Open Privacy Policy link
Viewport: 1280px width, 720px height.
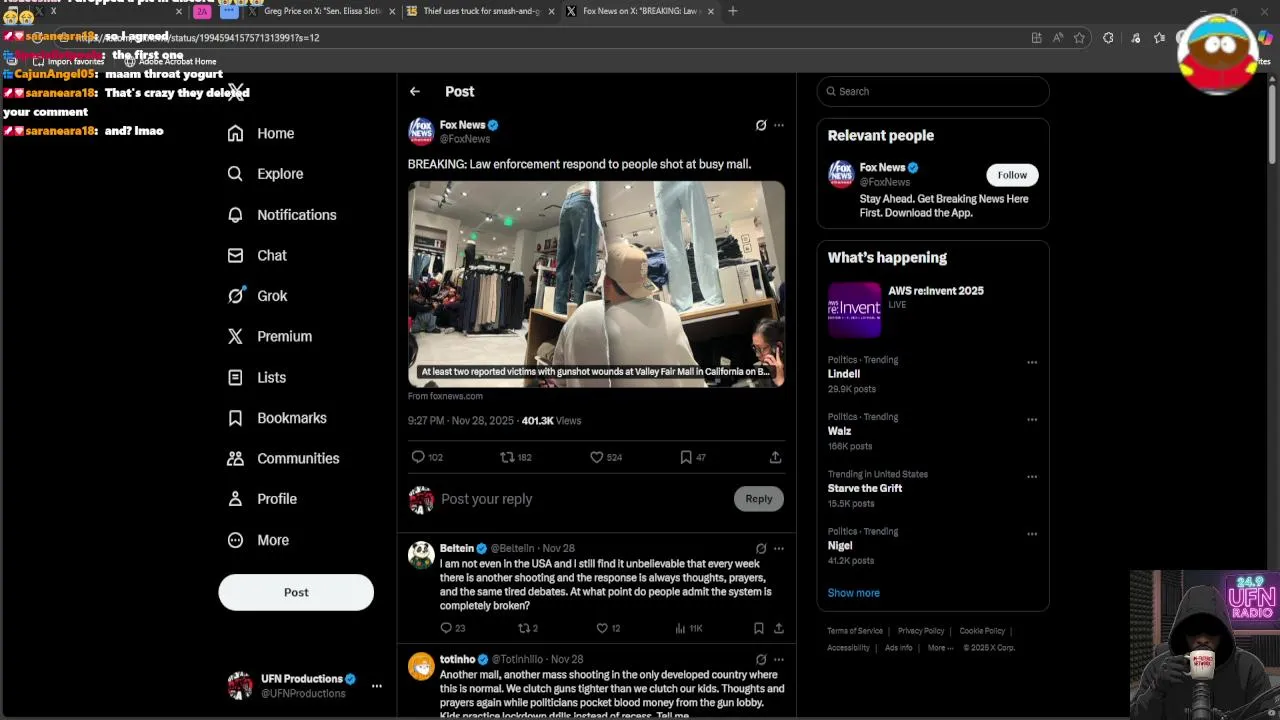coord(921,631)
